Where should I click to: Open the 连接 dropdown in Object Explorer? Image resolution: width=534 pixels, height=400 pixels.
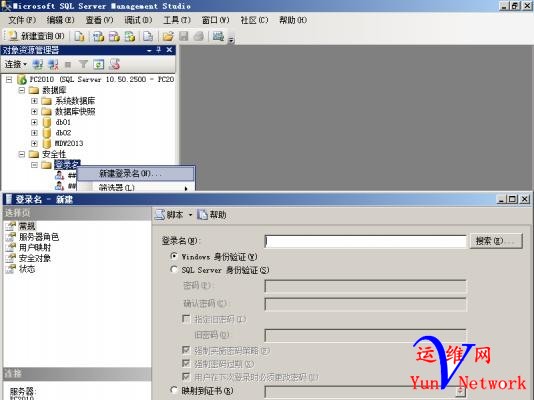(x=15, y=64)
